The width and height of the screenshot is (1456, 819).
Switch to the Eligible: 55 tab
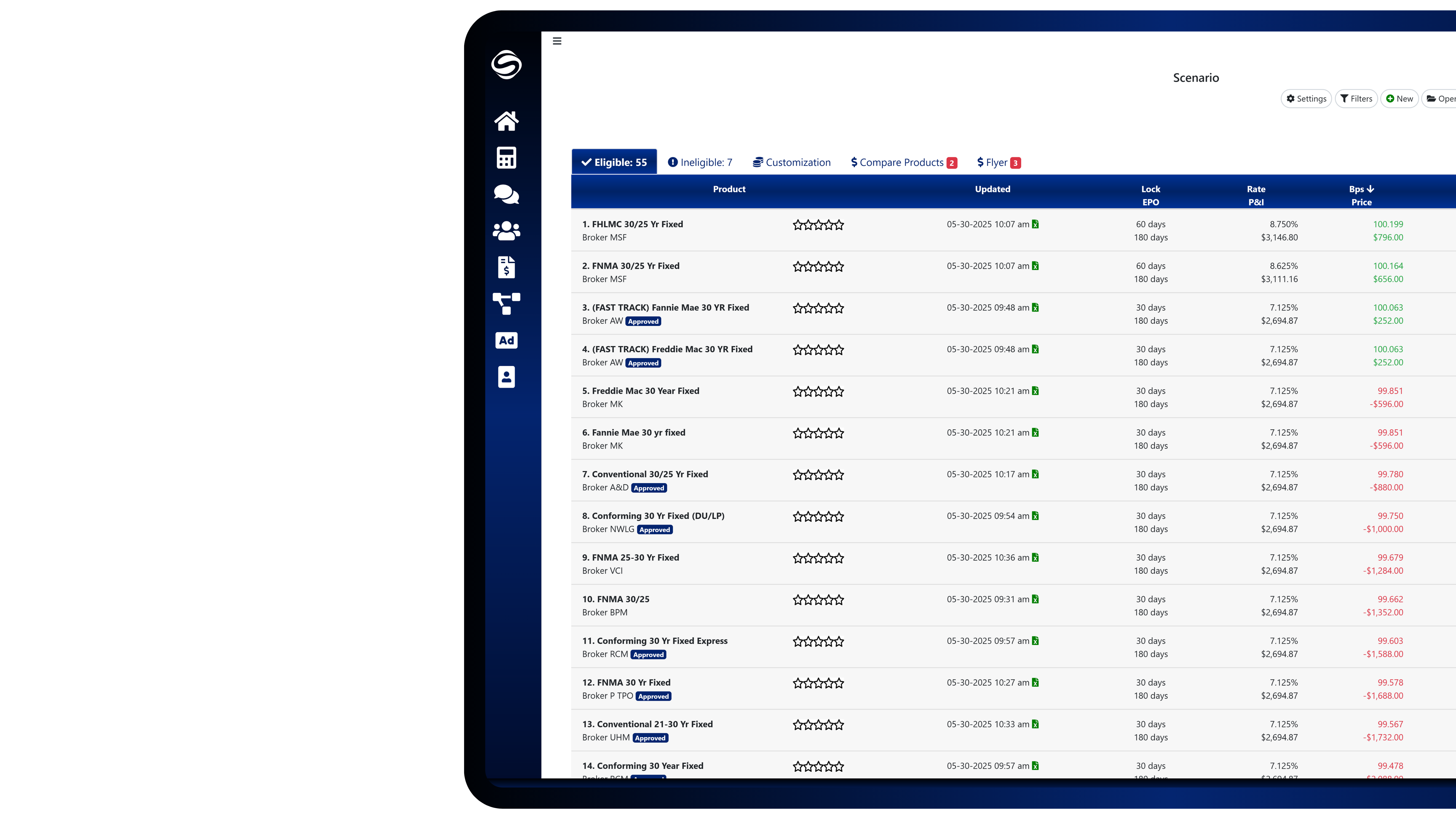[x=614, y=162]
